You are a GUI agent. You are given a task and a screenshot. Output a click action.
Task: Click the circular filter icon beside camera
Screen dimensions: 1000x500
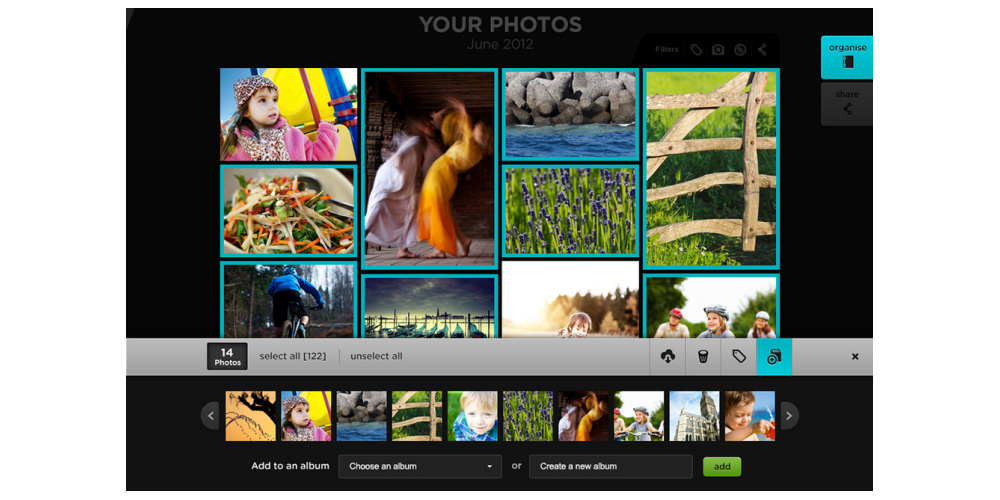tap(740, 50)
